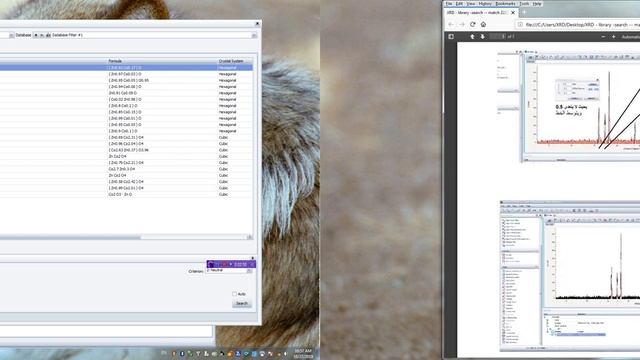This screenshot has height=360, width=640.
Task: Select the highlighted first Hexagonal result row
Action: click(x=126, y=67)
